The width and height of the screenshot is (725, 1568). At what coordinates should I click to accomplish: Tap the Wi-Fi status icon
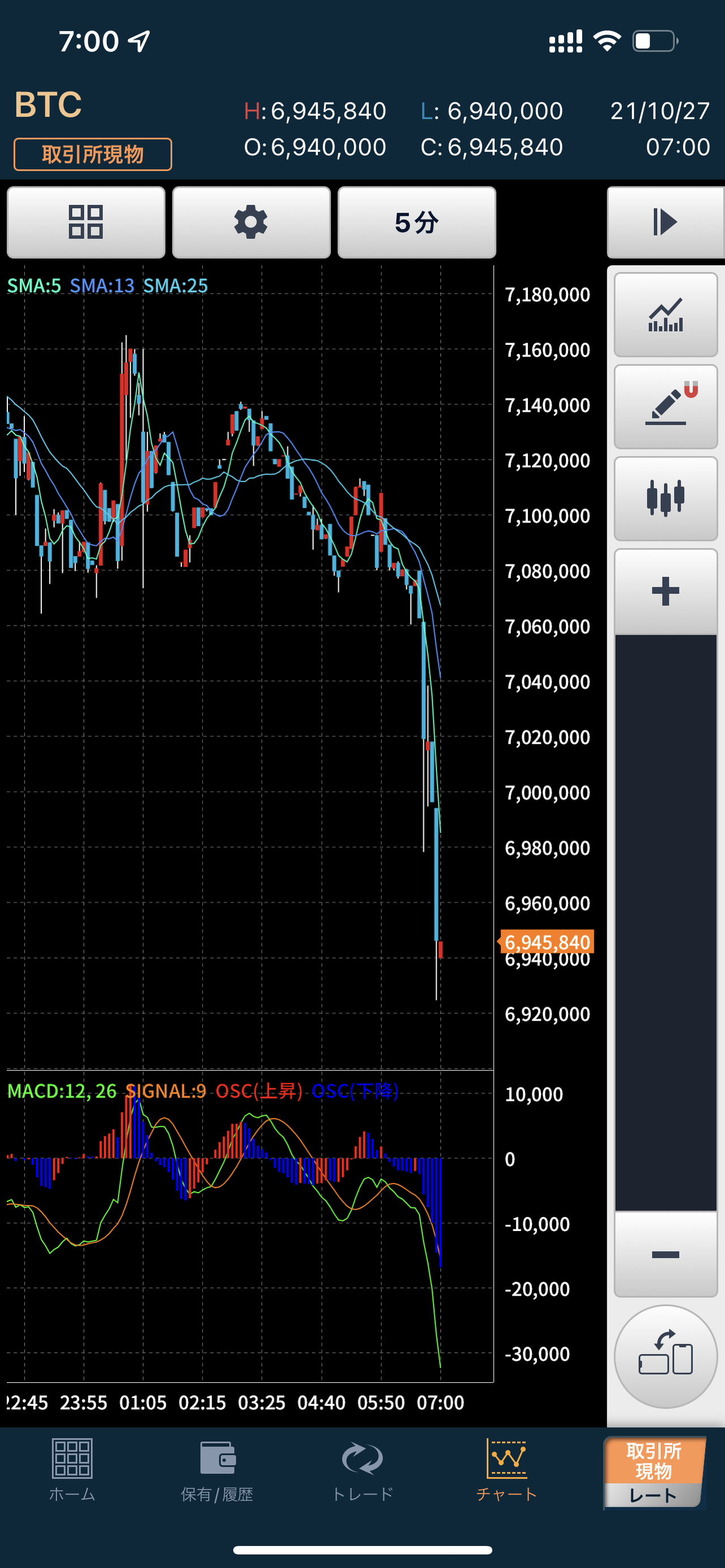click(607, 41)
